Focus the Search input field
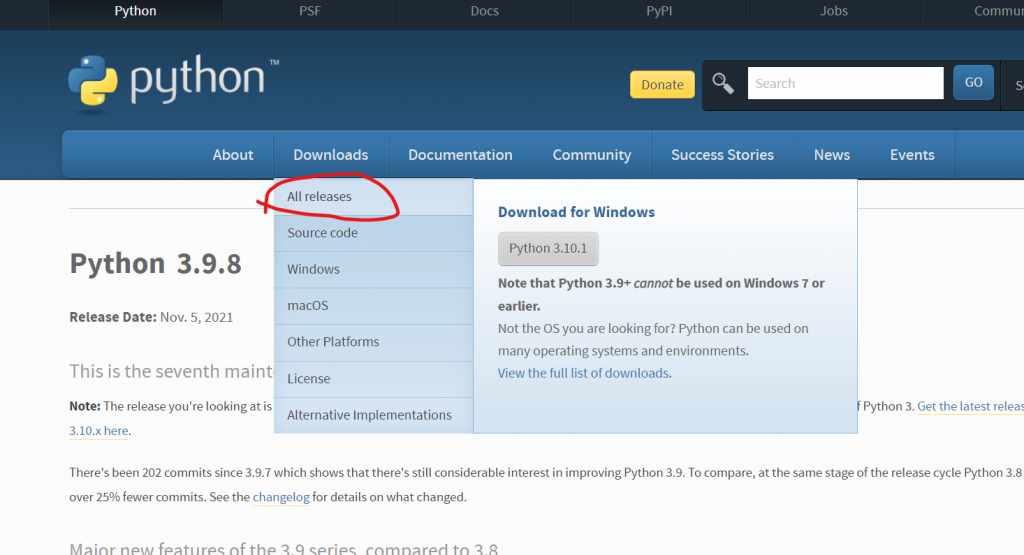 click(845, 83)
